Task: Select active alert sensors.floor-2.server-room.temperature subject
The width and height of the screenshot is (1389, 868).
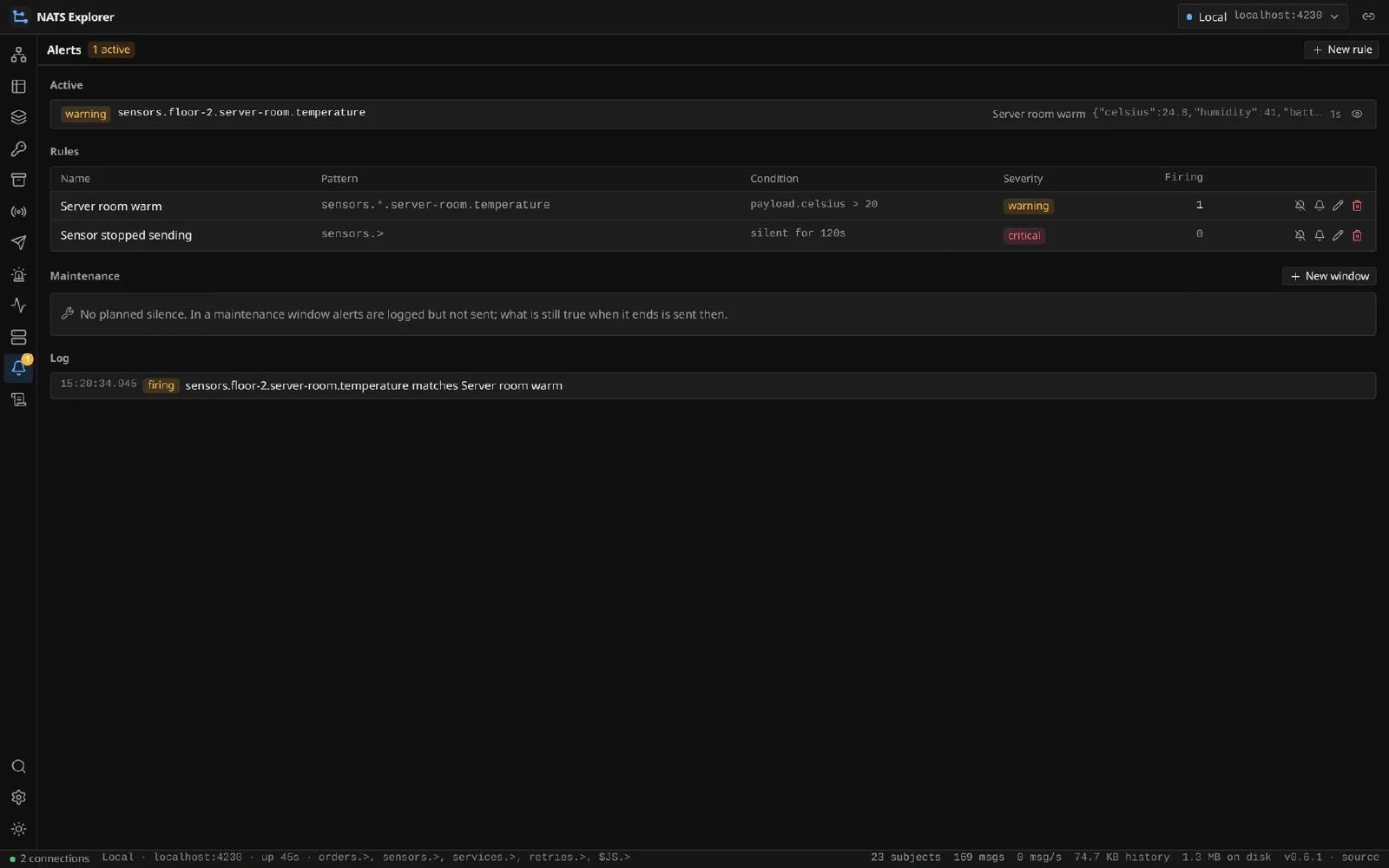Action: click(x=241, y=113)
